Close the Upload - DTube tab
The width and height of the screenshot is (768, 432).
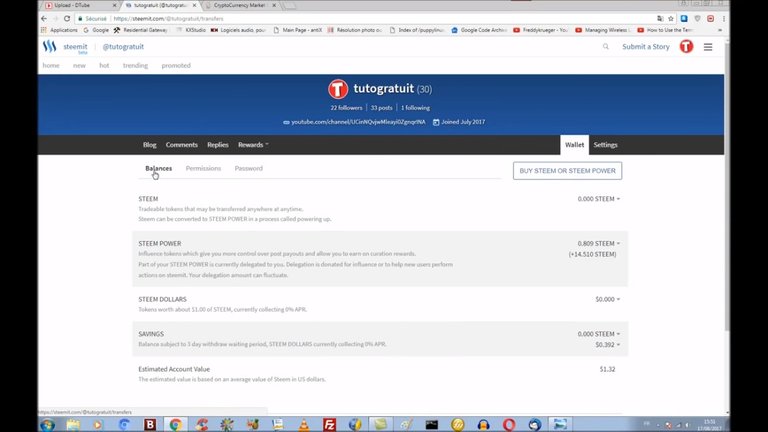point(115,5)
